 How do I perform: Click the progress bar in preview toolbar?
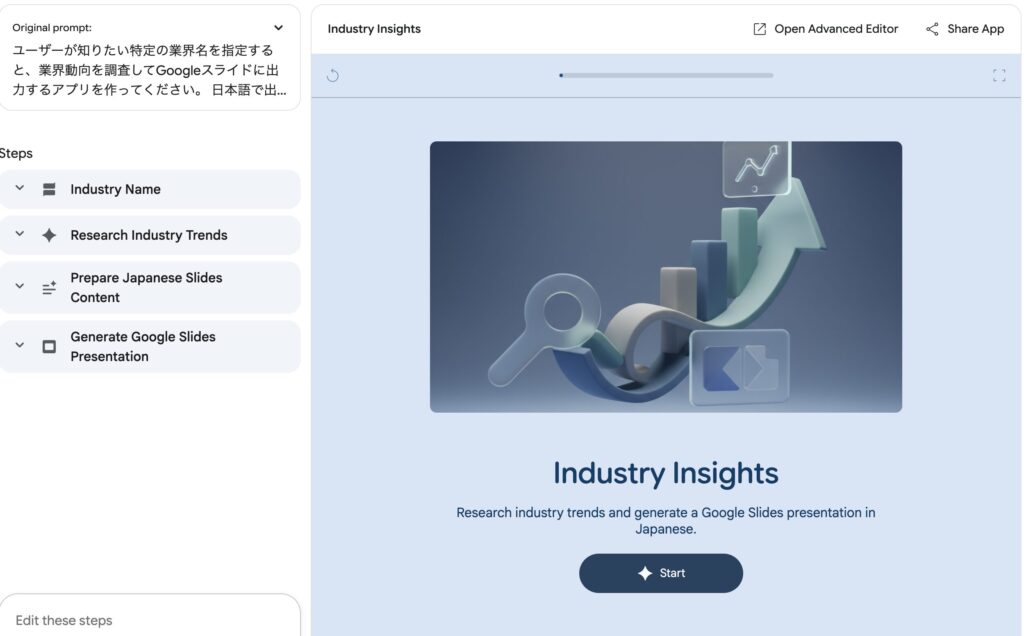pyautogui.click(x=666, y=75)
